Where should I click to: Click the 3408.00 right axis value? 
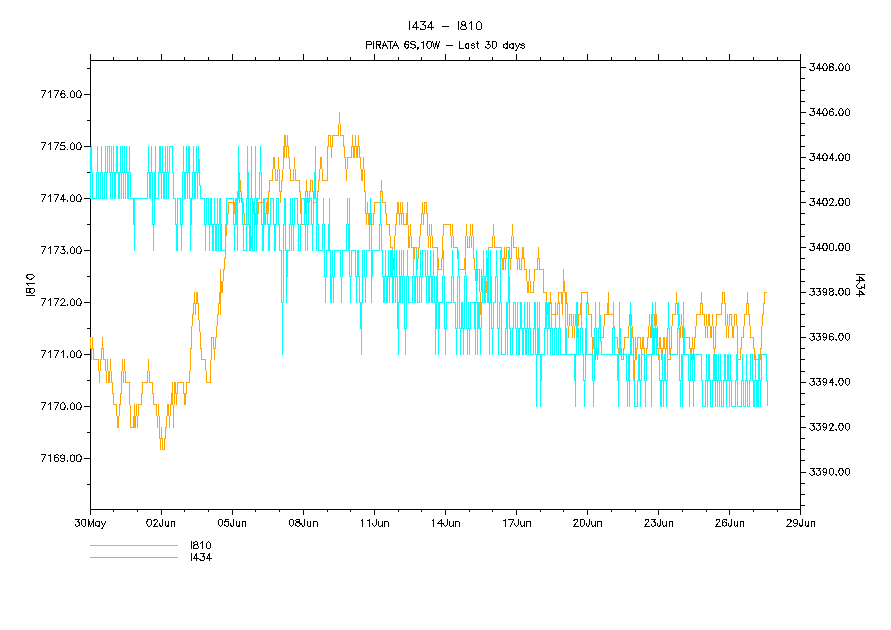829,67
